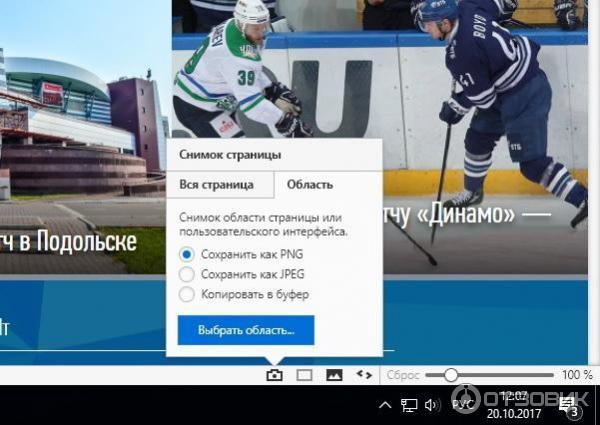
Task: Click the Сброс zoom reset button
Action: [403, 375]
